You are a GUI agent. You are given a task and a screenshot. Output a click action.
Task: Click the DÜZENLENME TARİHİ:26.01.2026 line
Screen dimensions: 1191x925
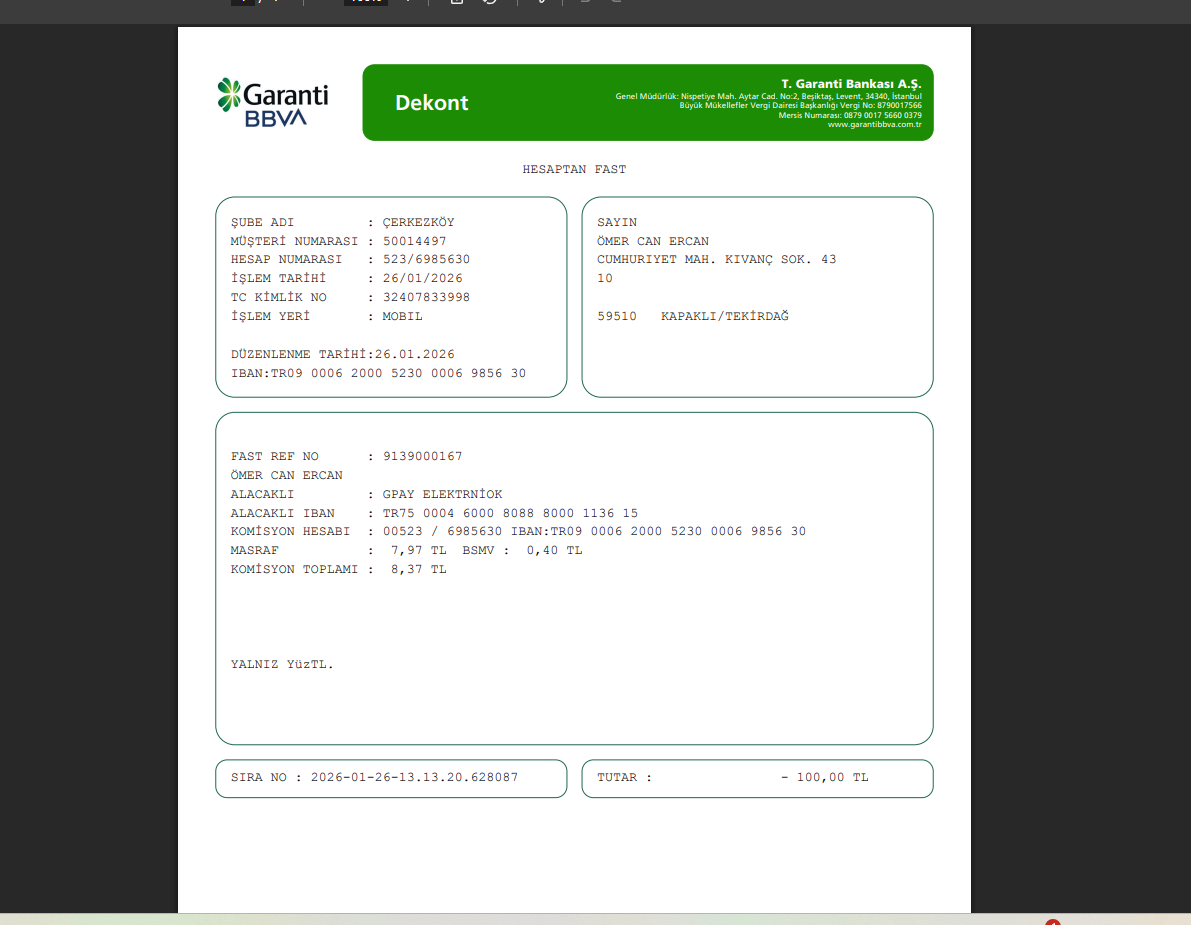click(343, 355)
